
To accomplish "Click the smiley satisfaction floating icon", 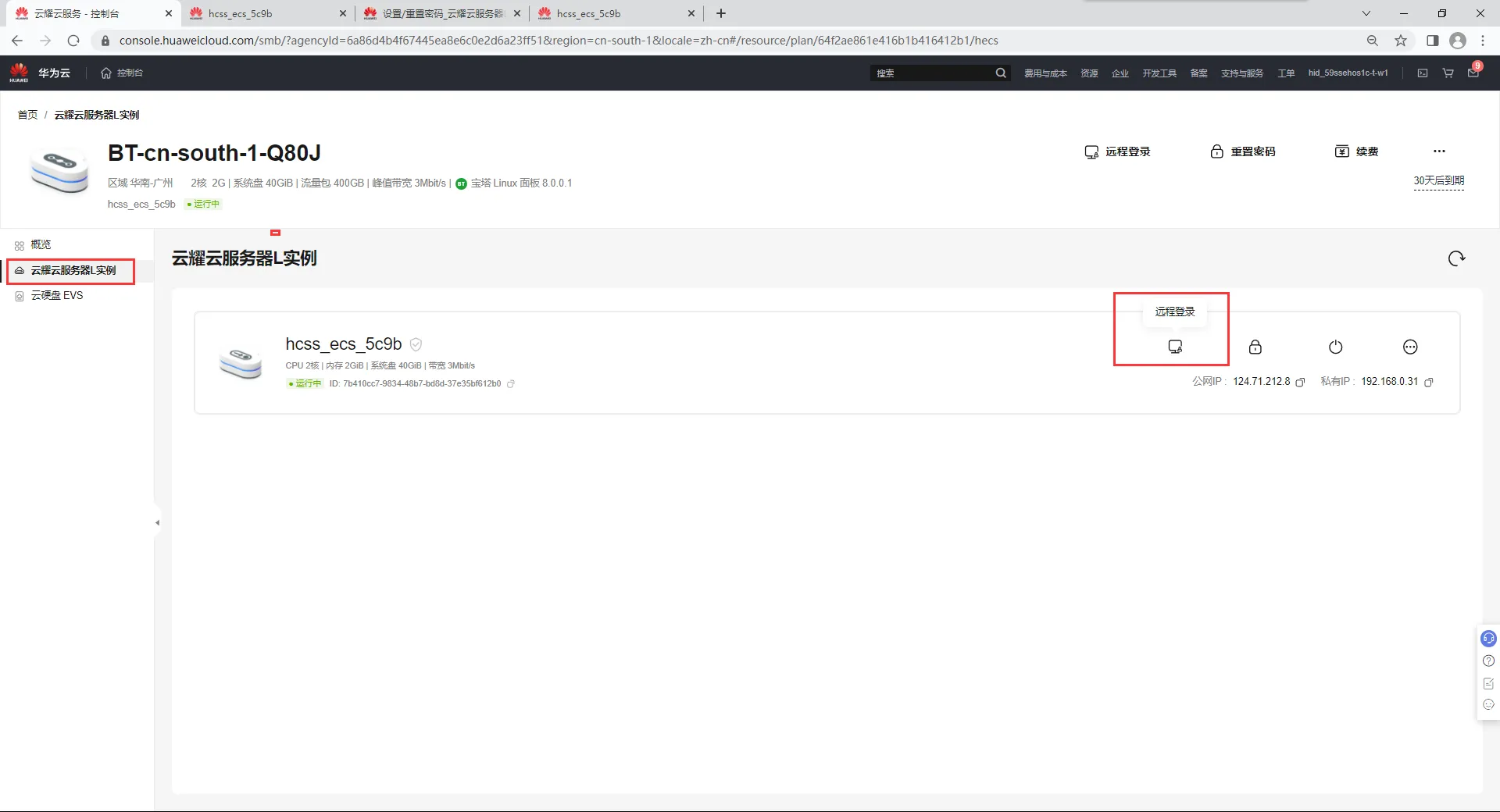I will (x=1488, y=704).
